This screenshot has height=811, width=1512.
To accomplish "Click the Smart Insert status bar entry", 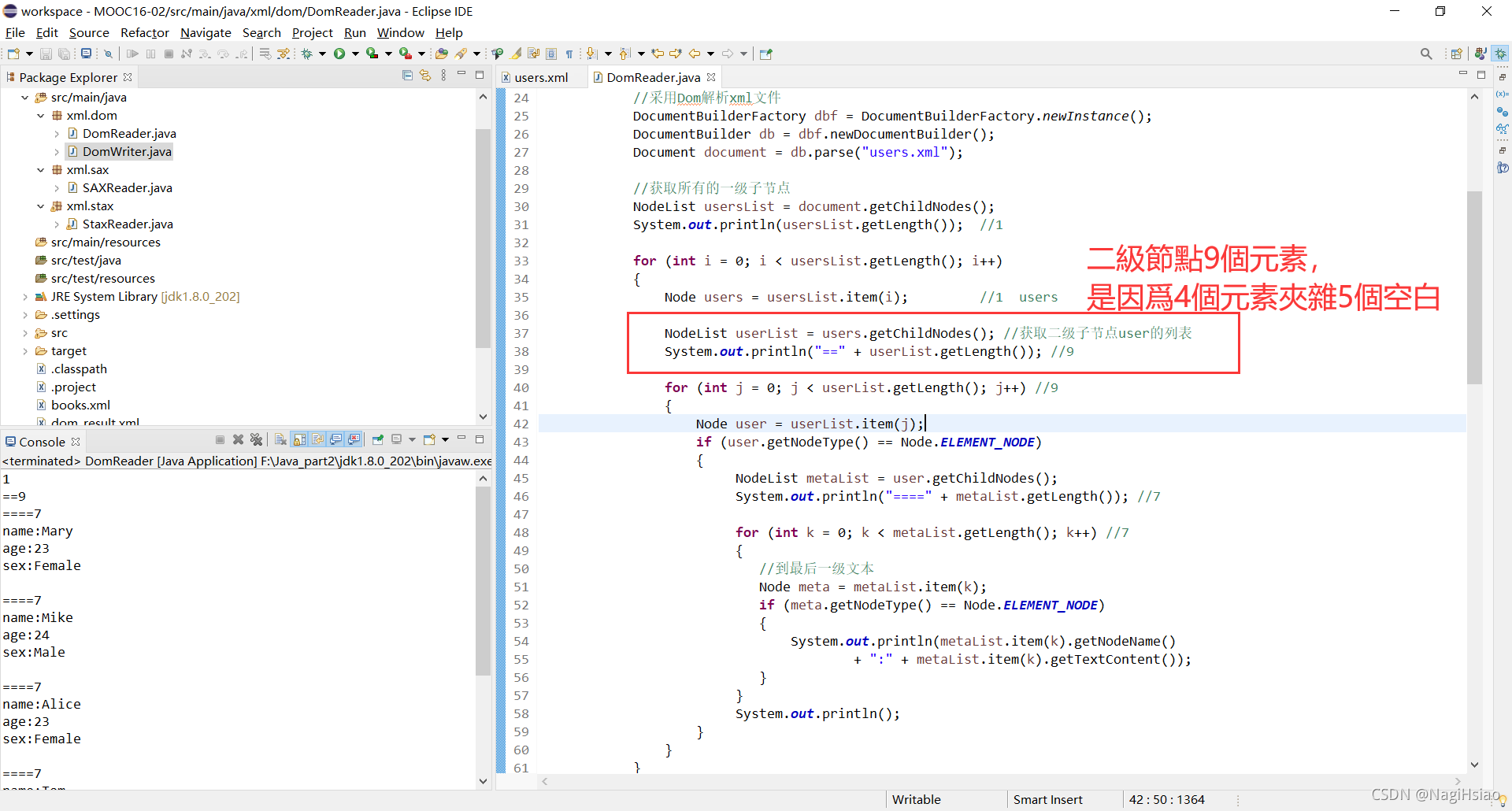I will coord(1047,799).
